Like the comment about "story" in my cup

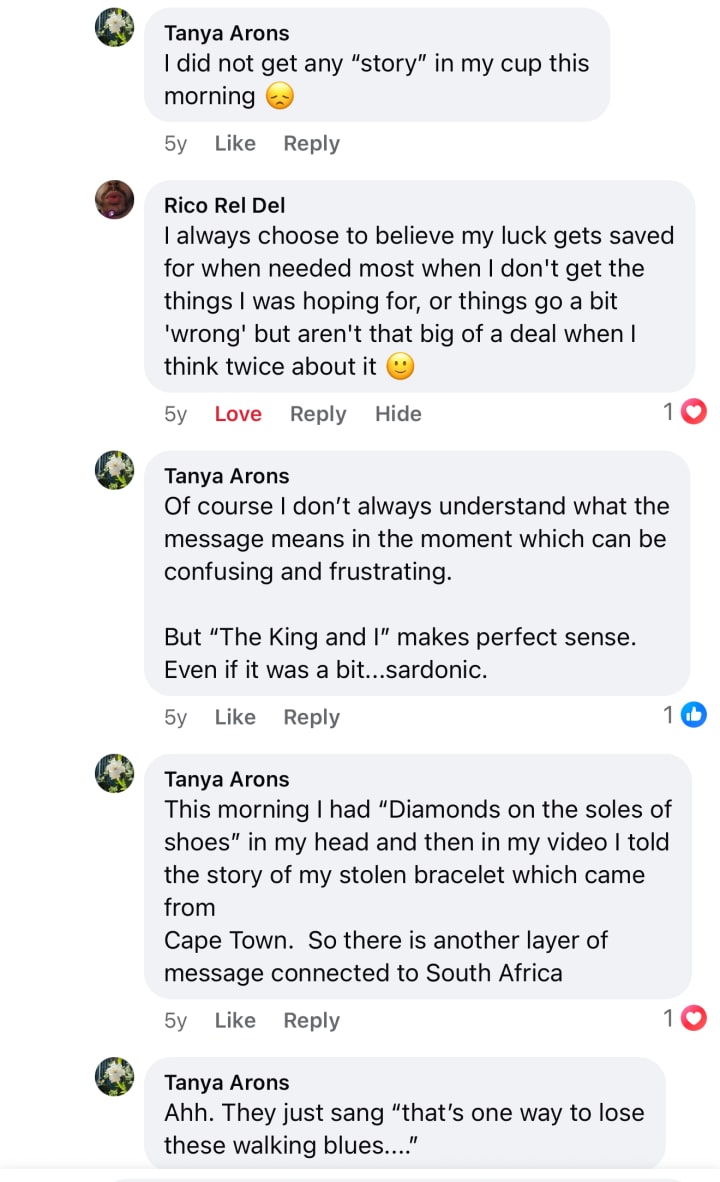pos(235,143)
